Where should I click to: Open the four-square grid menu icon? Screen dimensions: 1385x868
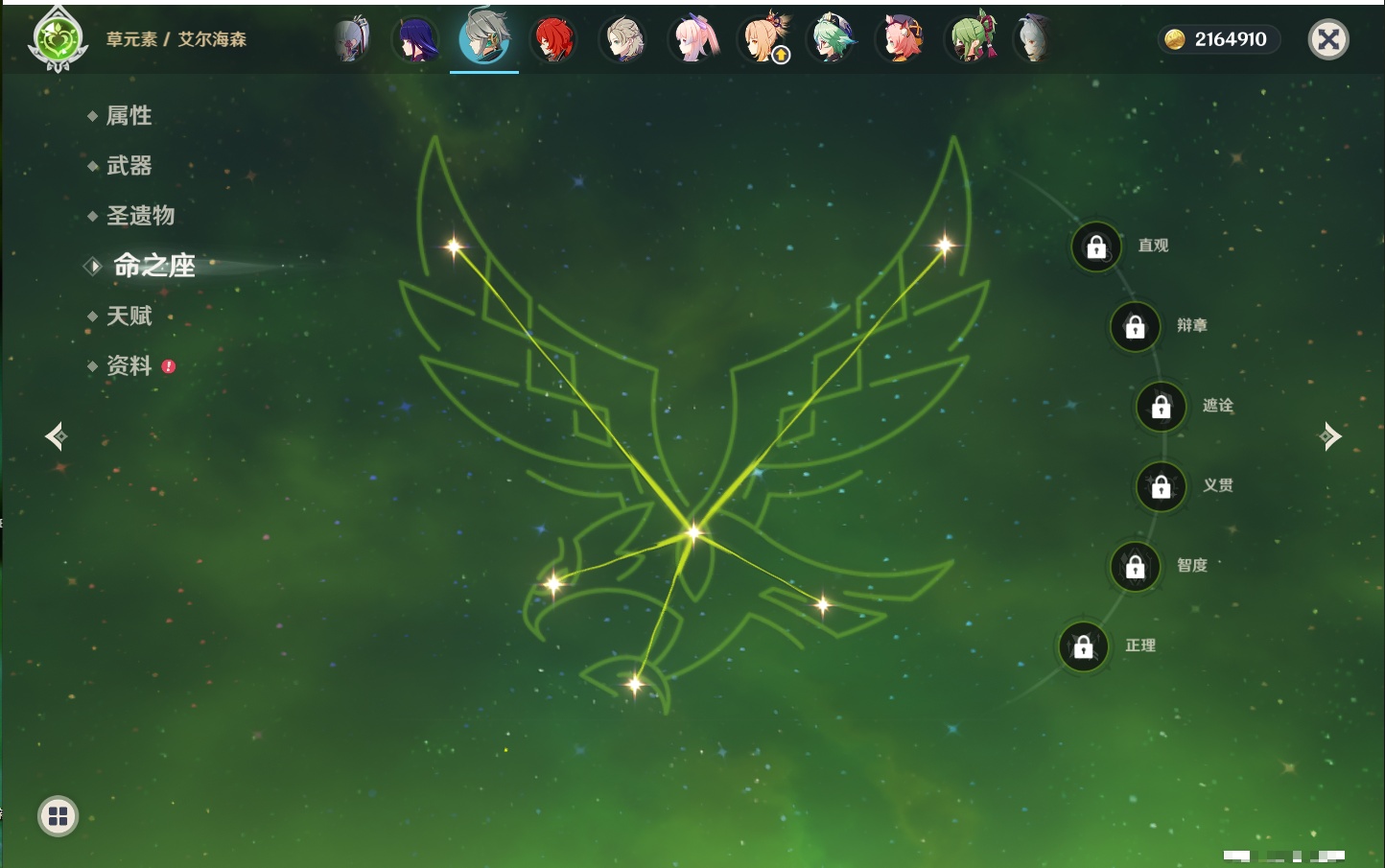[58, 816]
